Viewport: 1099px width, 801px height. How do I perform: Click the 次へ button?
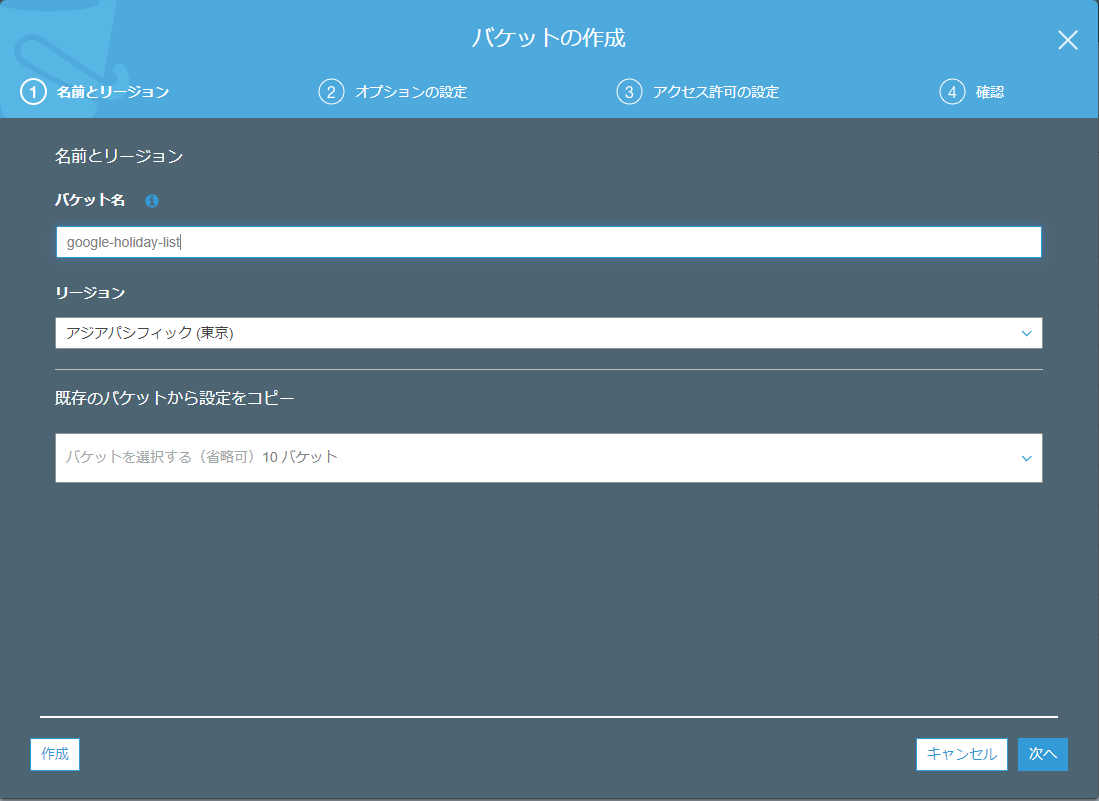[x=1042, y=755]
